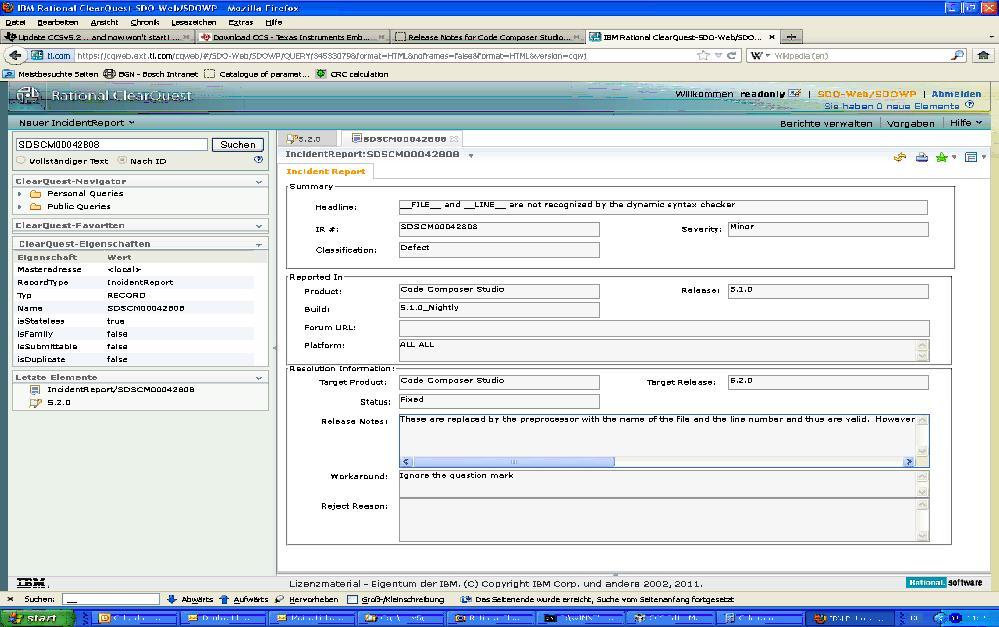Viewport: 999px width, 627px height.
Task: Print the incident report via printer icon
Action: point(921,157)
